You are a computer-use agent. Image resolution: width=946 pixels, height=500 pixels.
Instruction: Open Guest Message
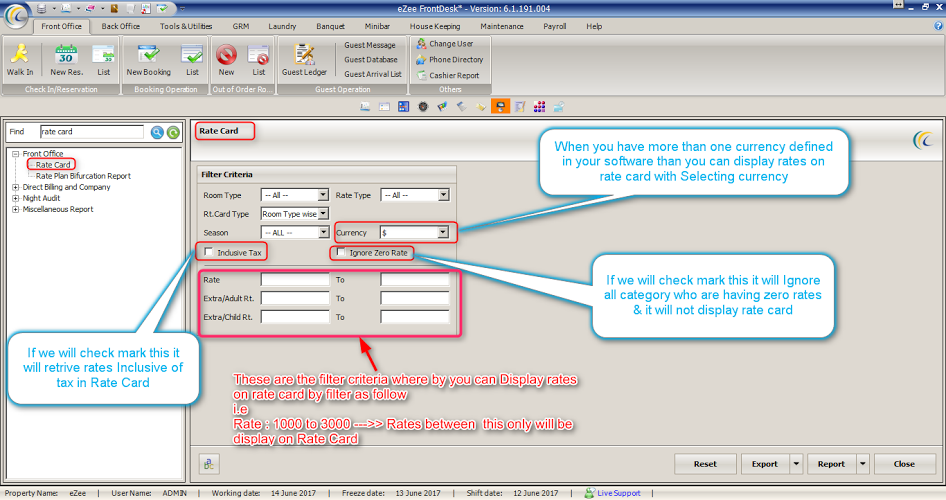370,45
